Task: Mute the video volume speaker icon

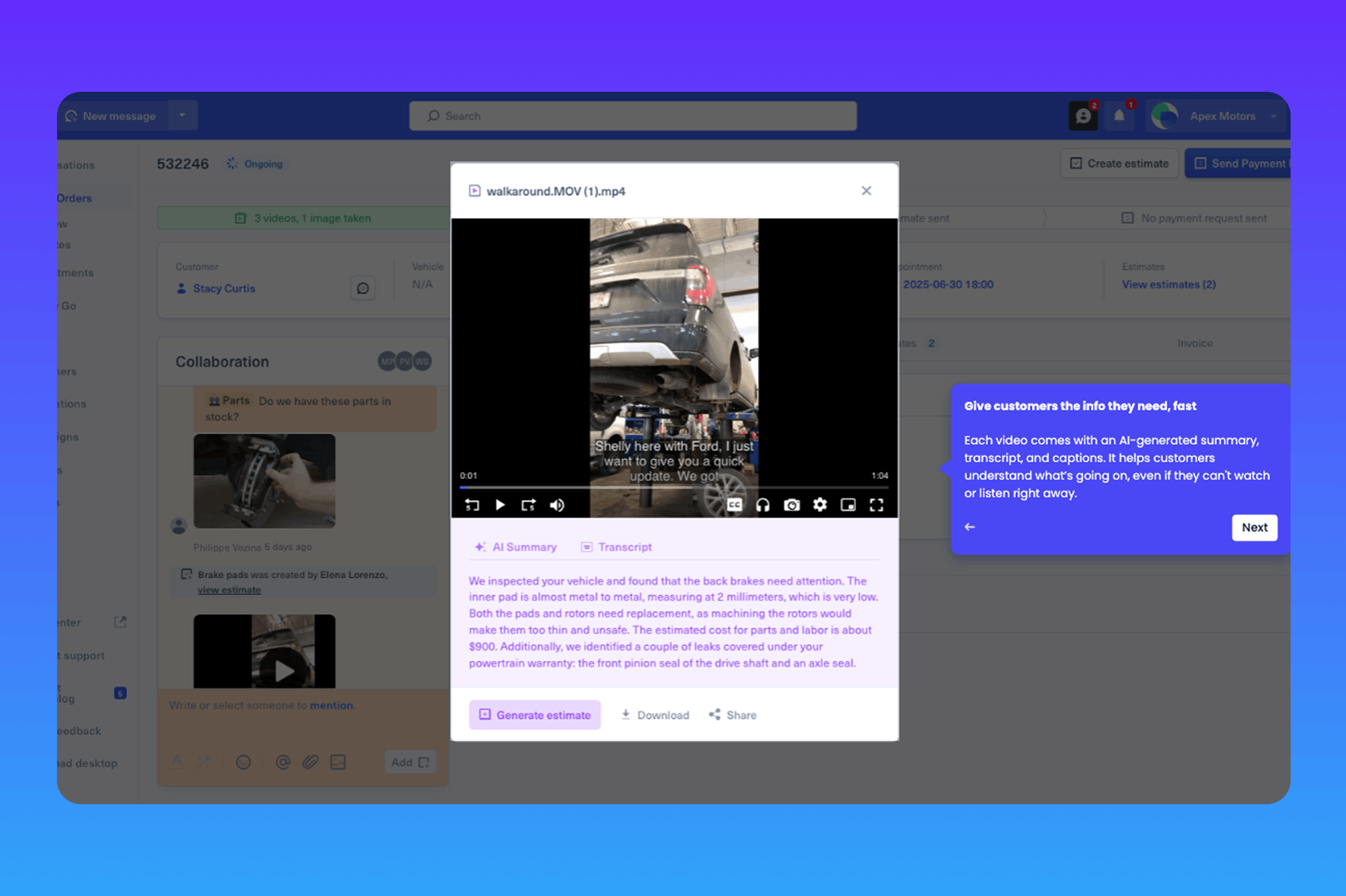Action: tap(557, 504)
